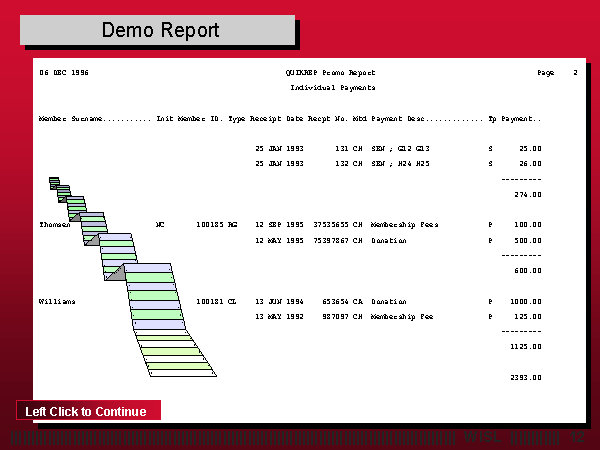This screenshot has height=450, width=600.
Task: Click the Left Click to Continue button
Action: tap(87, 411)
